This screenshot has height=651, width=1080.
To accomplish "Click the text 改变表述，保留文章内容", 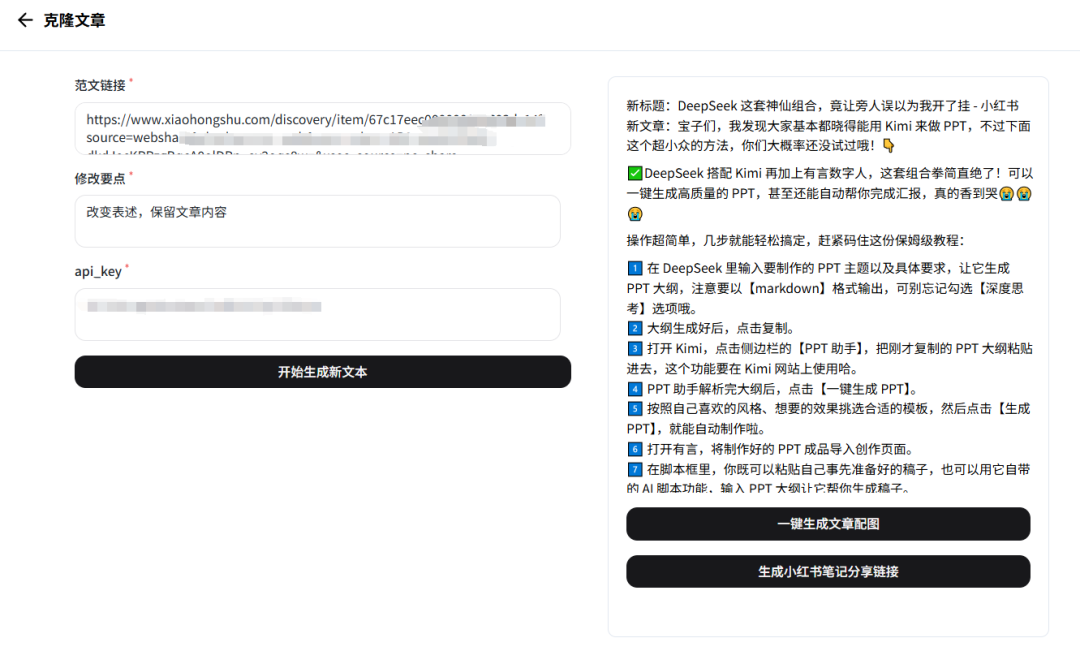I will coord(156,212).
